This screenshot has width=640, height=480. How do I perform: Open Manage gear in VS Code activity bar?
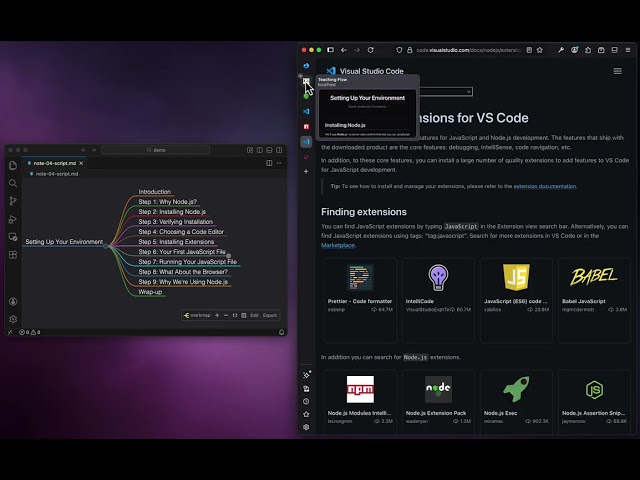(13, 319)
